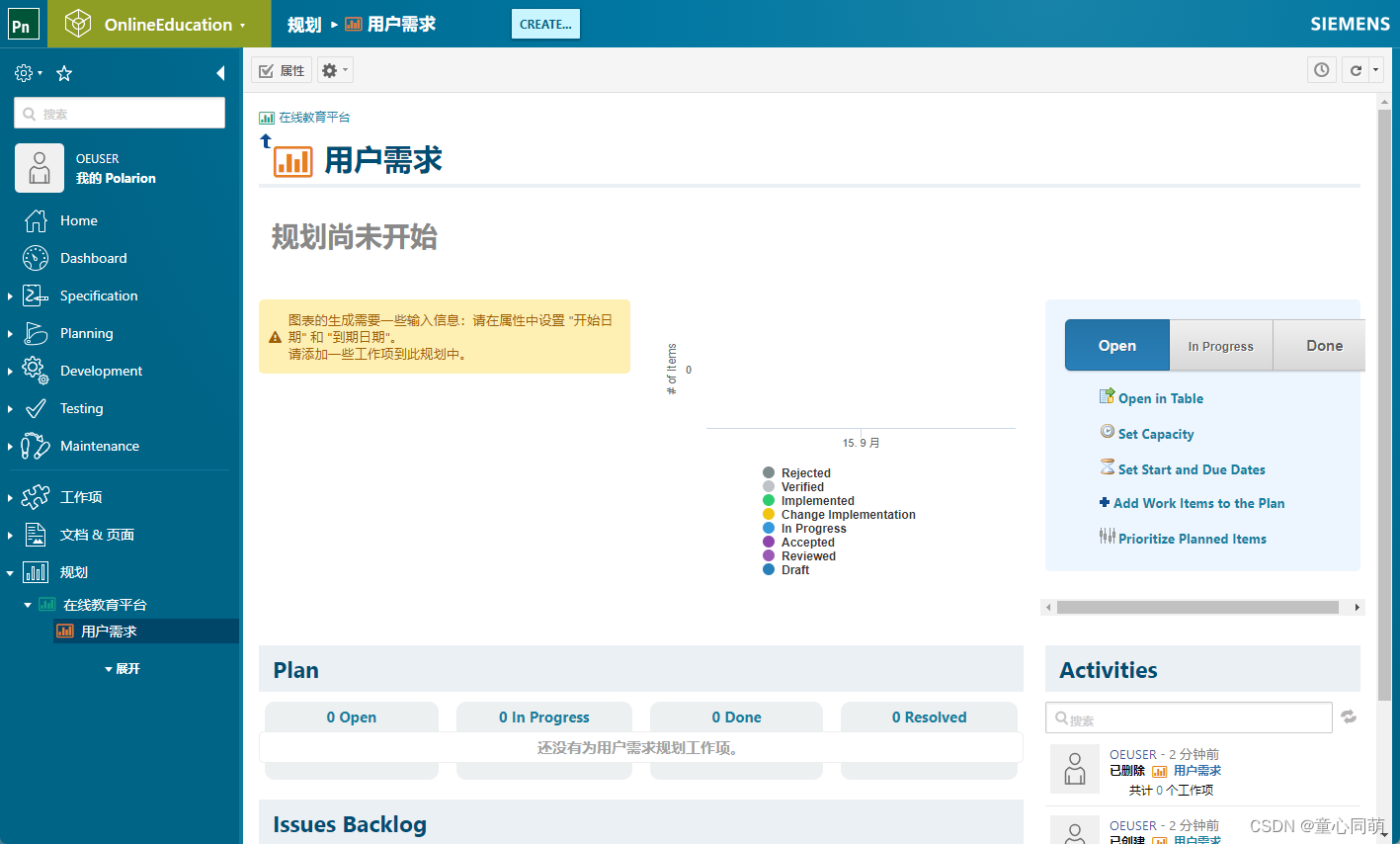Switch to the Done tab

[x=1322, y=345]
